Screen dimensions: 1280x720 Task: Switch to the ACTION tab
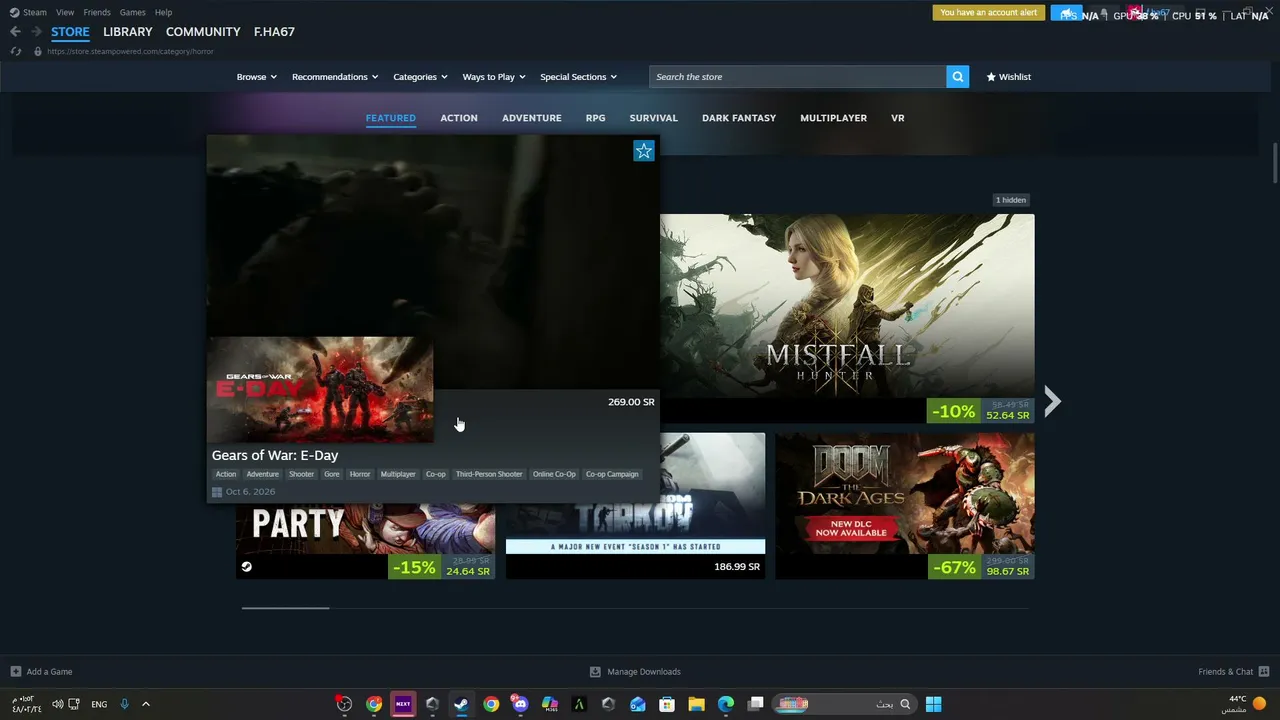pyautogui.click(x=459, y=118)
